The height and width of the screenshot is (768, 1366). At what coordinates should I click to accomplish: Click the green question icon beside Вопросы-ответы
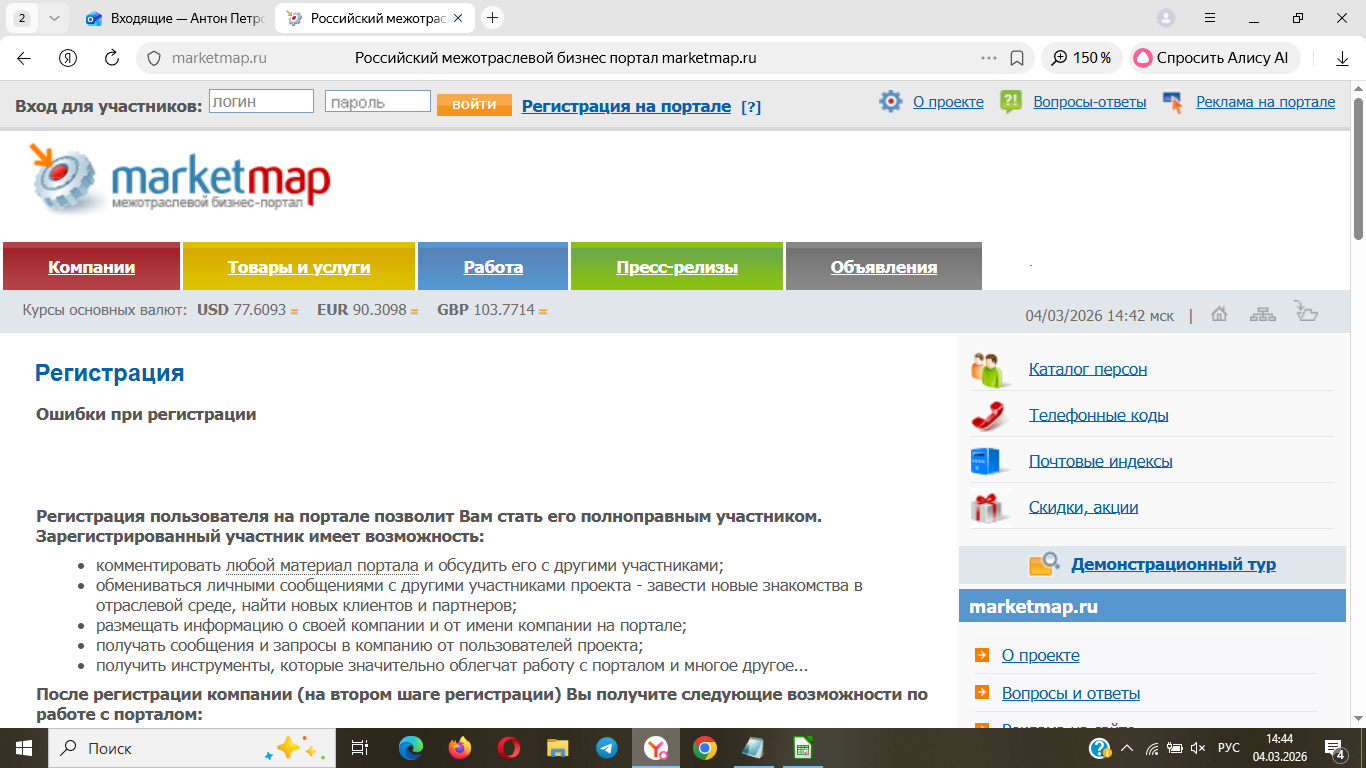pyautogui.click(x=1011, y=101)
